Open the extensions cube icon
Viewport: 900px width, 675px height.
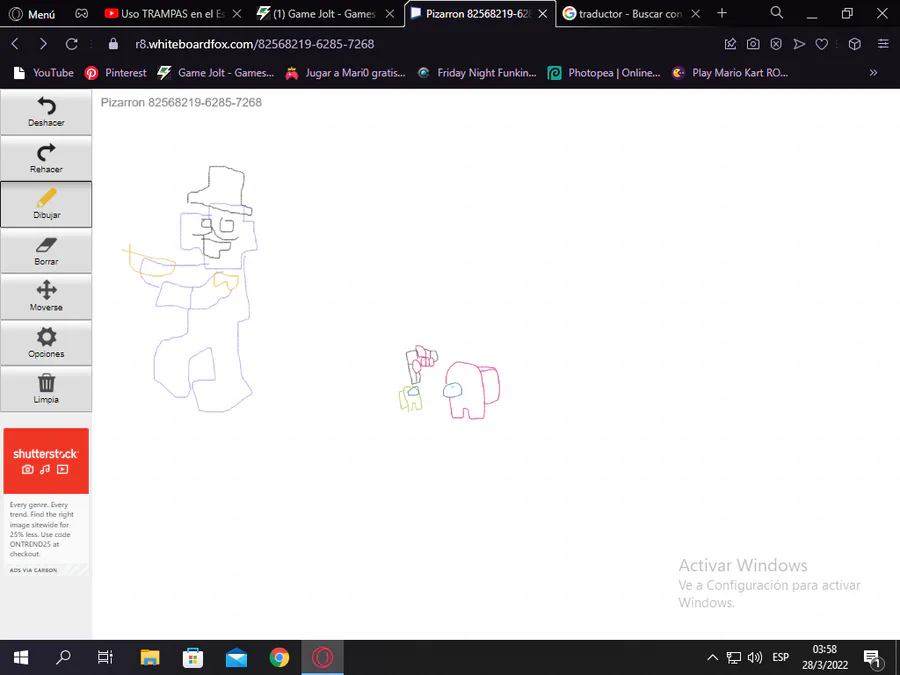point(855,44)
